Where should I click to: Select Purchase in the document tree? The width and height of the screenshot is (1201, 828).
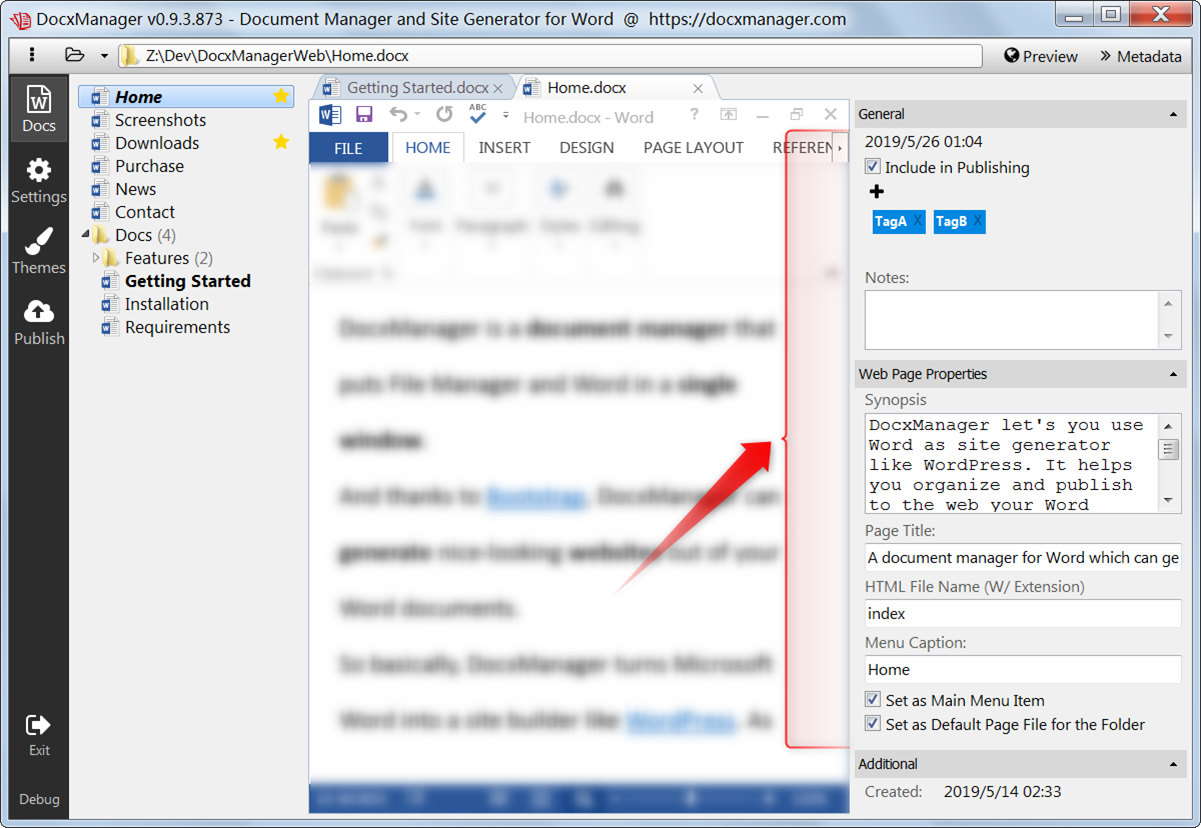(149, 166)
